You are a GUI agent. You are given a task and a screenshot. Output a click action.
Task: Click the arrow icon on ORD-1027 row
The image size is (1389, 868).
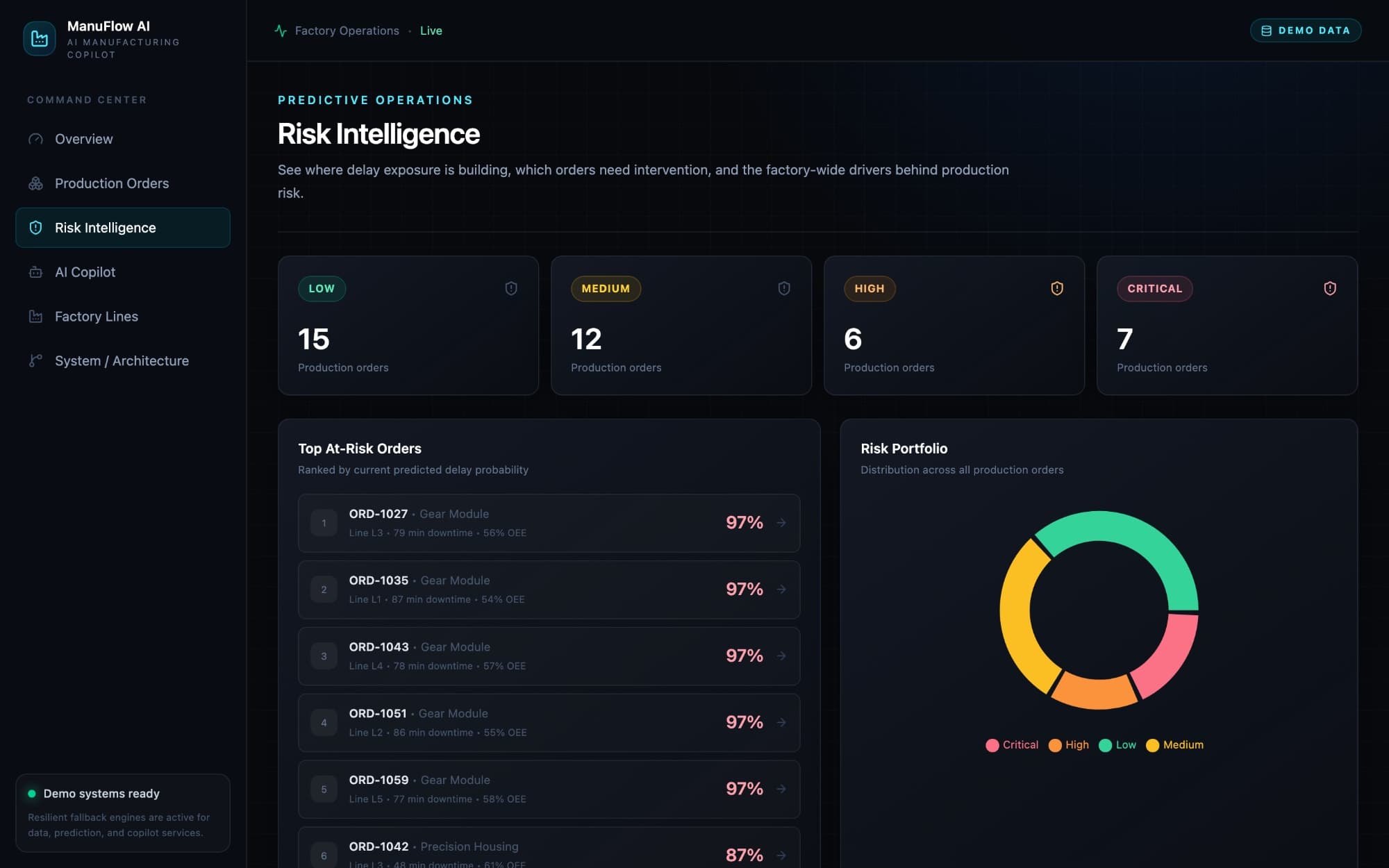click(x=781, y=523)
